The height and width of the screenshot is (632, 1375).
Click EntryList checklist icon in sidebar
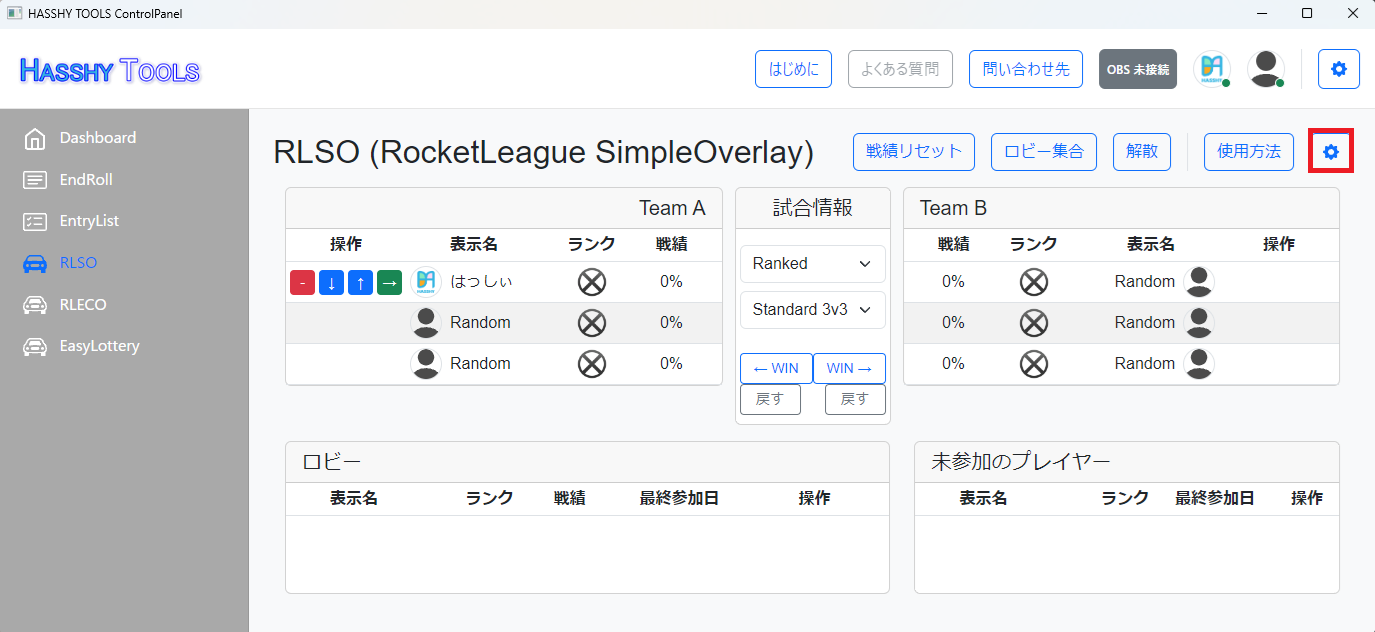tap(35, 221)
